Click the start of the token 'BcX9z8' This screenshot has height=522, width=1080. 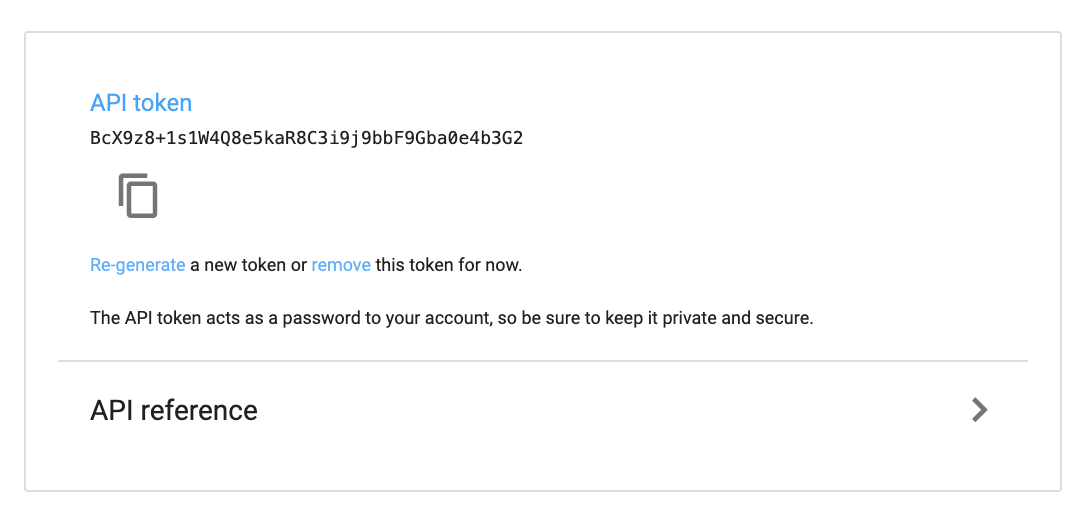tap(116, 137)
